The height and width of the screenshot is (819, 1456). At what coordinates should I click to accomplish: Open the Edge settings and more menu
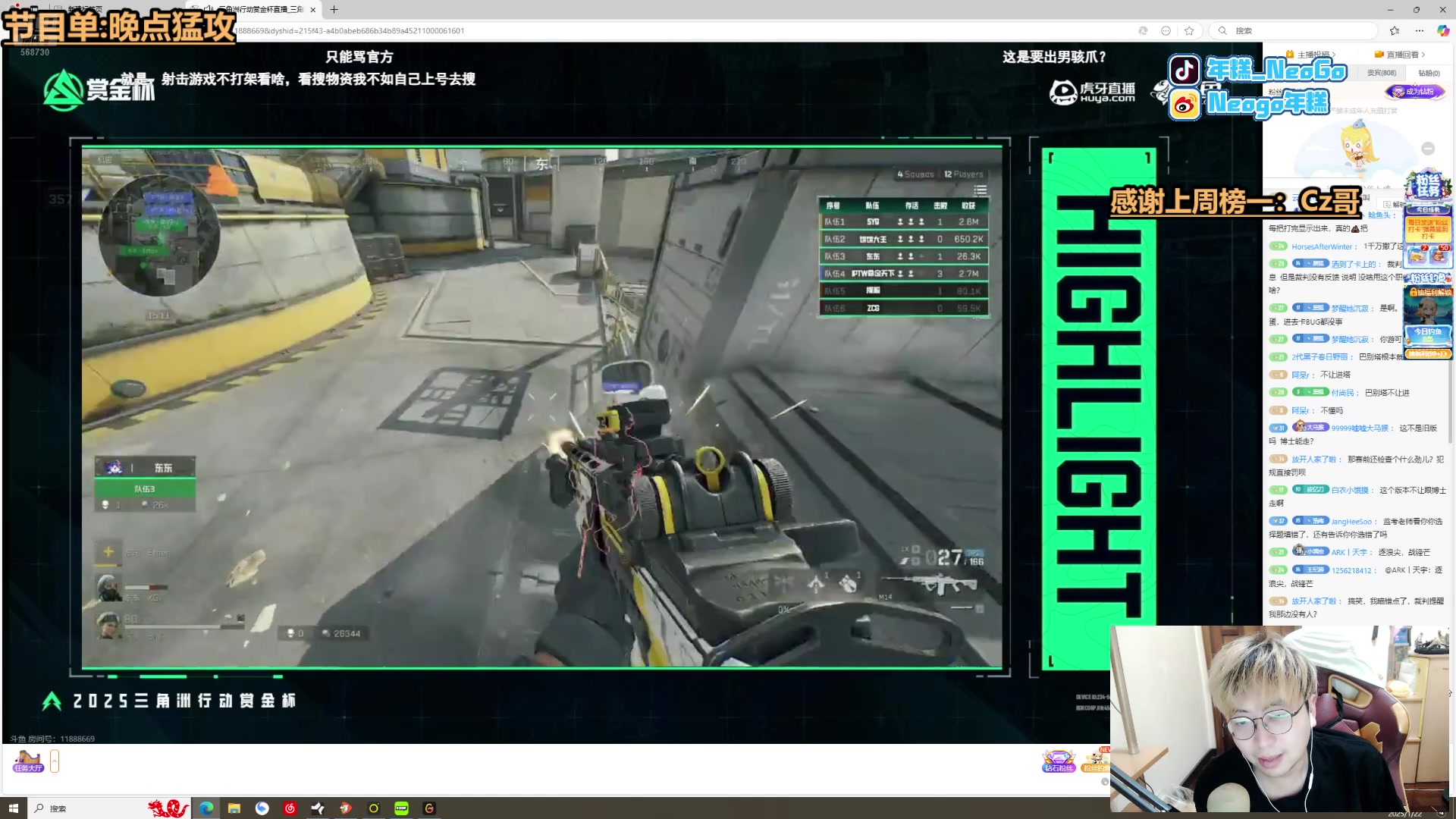1420,31
